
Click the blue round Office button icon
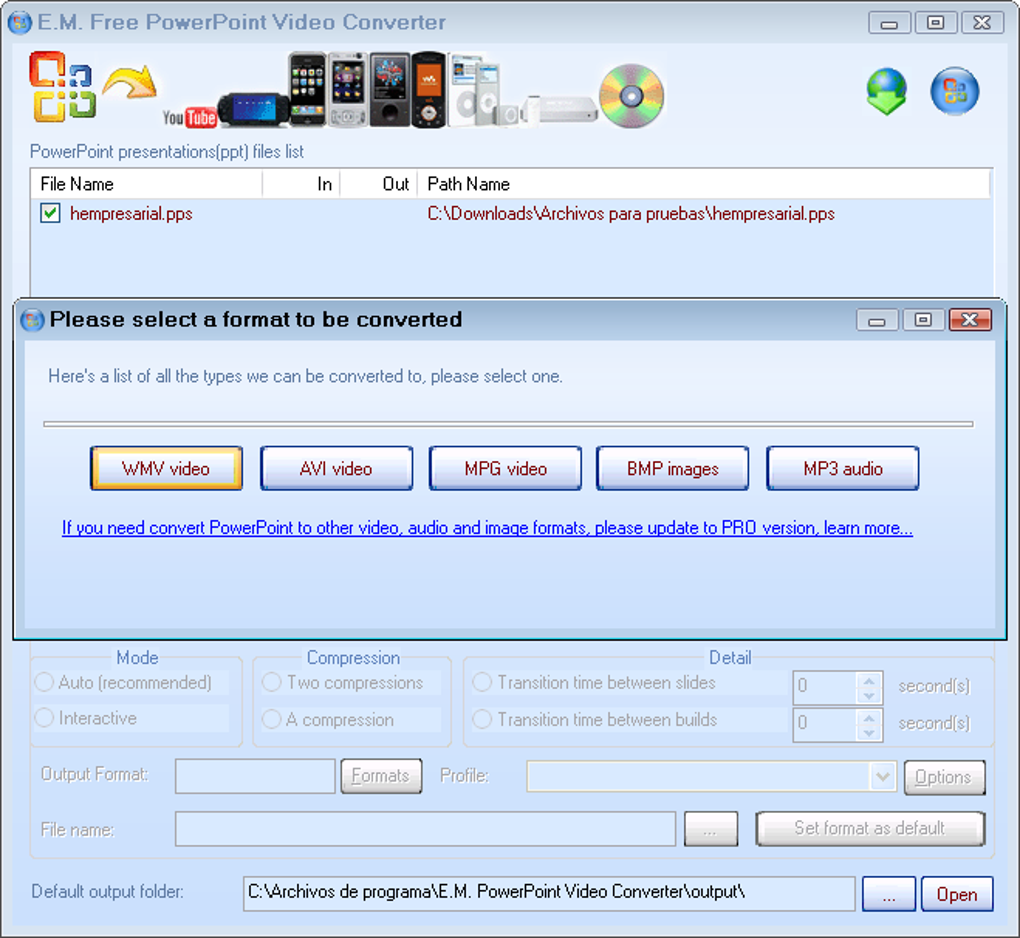[x=954, y=91]
